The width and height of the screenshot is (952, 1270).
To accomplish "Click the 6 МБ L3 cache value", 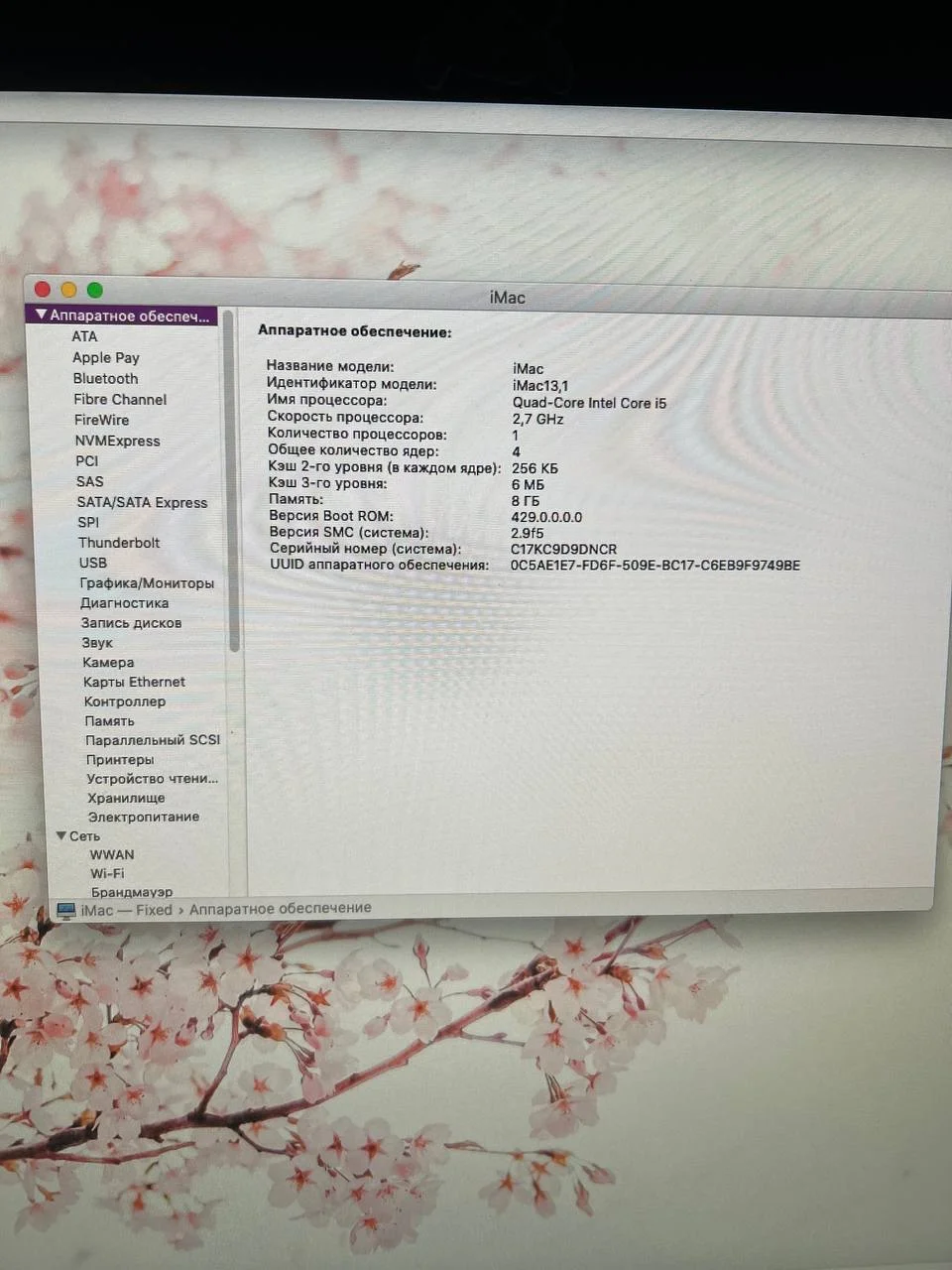I will 528,485.
